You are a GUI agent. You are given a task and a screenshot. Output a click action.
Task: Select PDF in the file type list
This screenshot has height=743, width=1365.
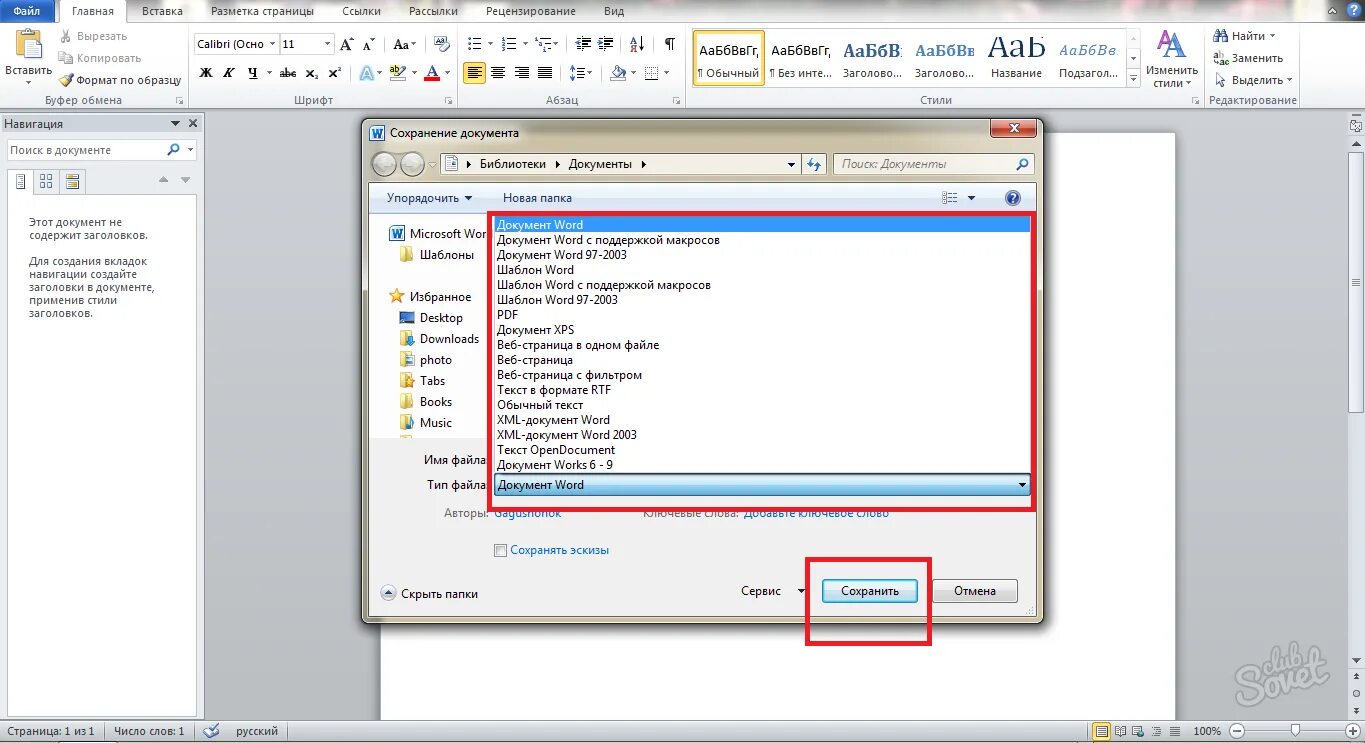(x=762, y=315)
